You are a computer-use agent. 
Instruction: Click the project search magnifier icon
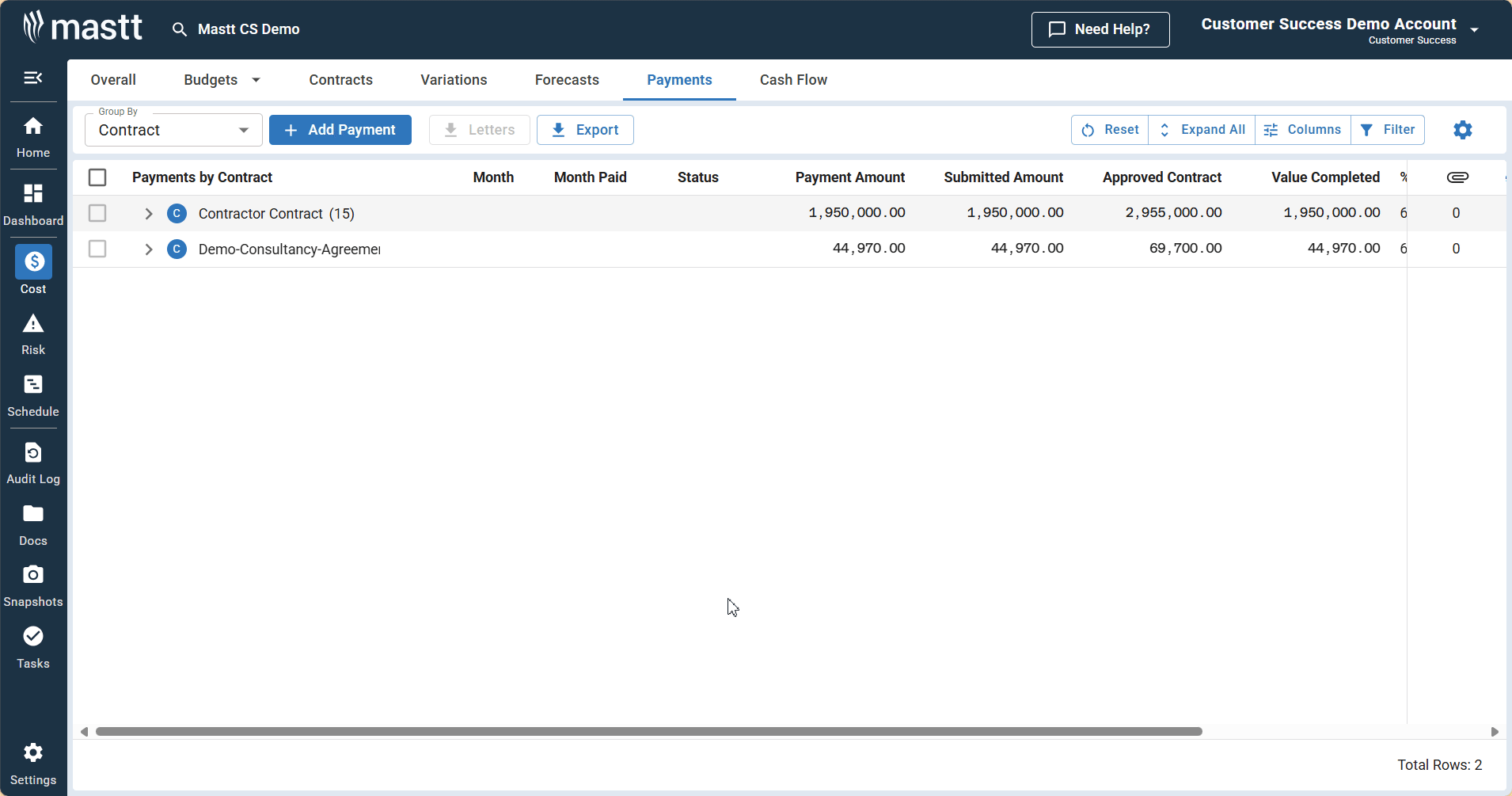click(180, 29)
